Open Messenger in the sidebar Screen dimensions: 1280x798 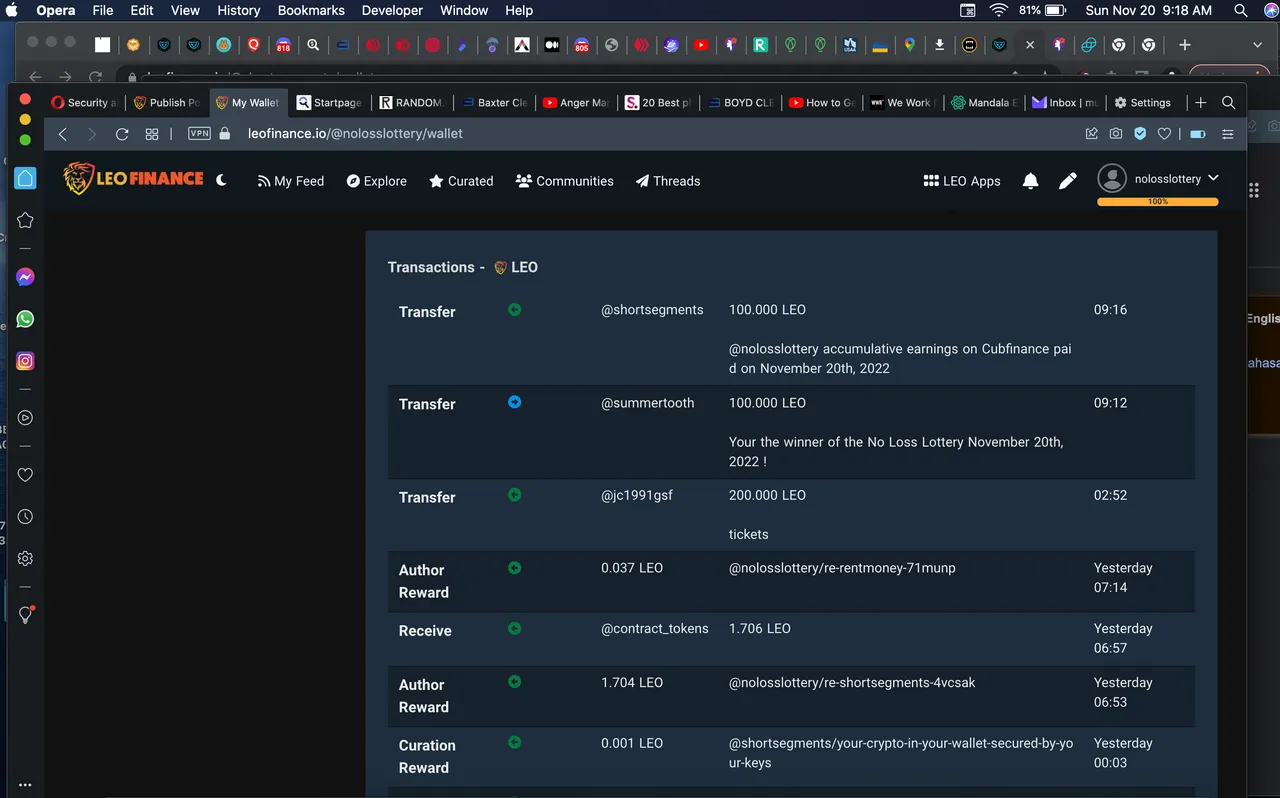coord(26,277)
